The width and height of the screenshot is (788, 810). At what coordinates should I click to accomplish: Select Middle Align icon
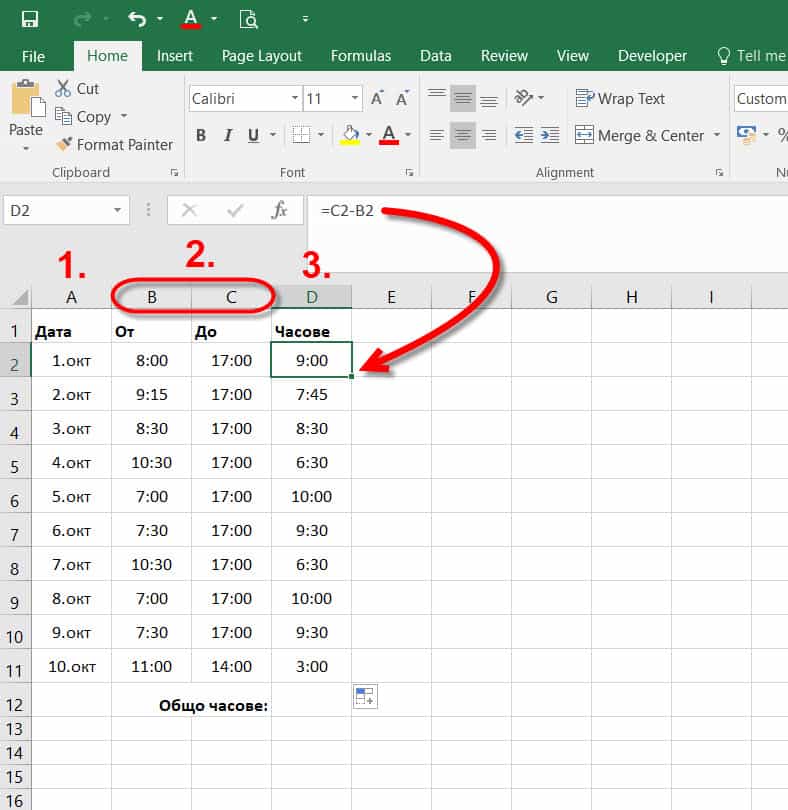pos(463,98)
